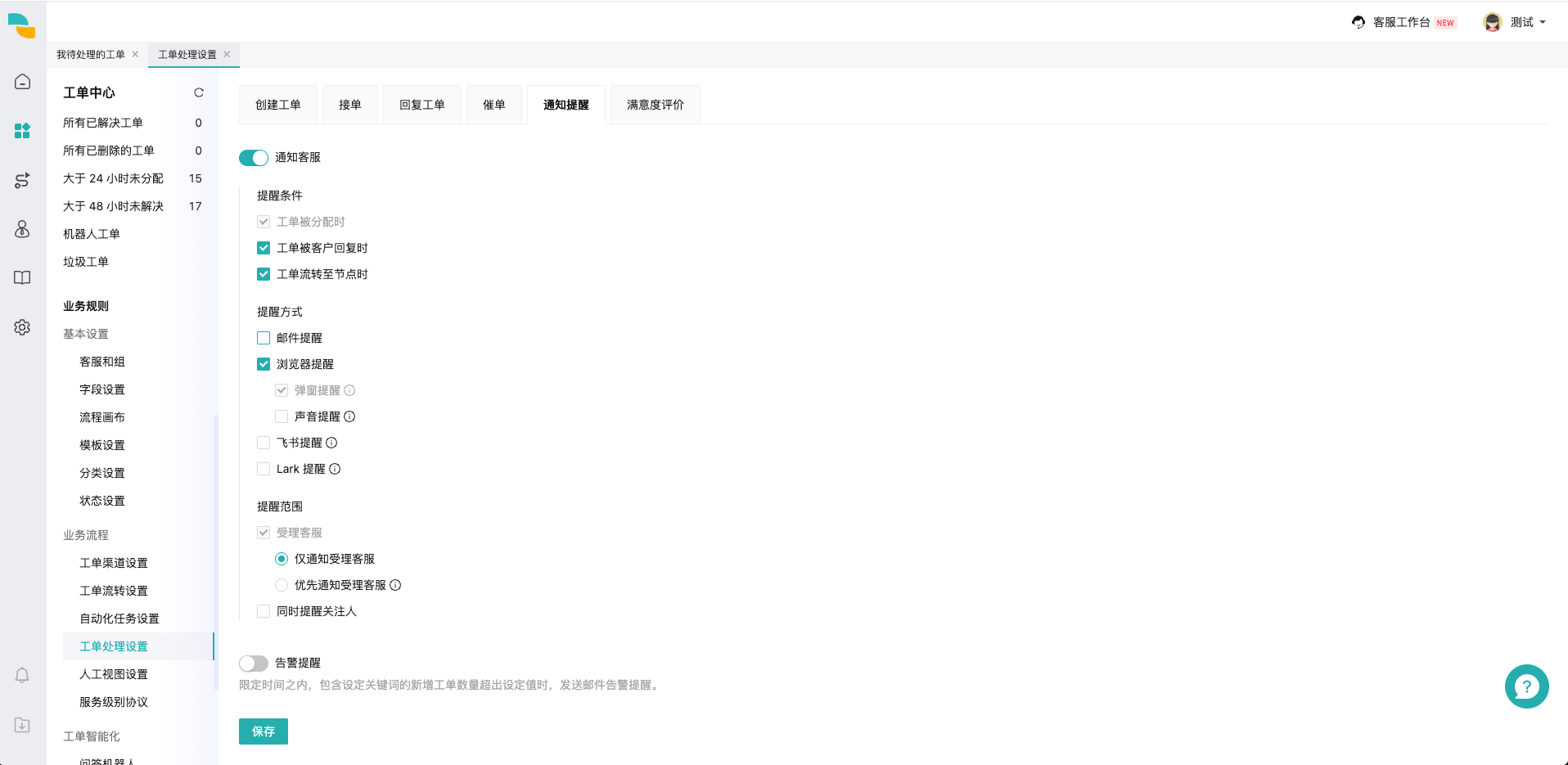Show info for Lark 提醒
The image size is (1568, 765).
click(x=335, y=469)
